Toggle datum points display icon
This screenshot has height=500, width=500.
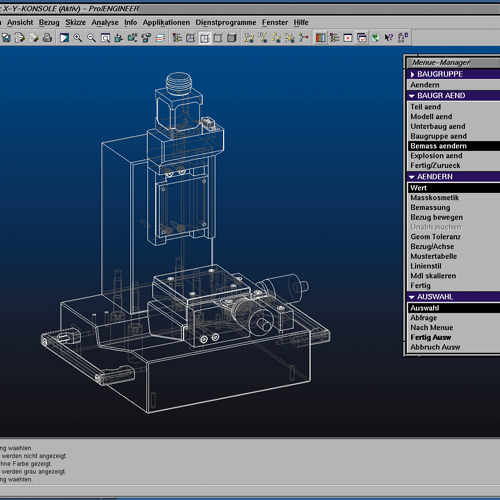pos(276,38)
